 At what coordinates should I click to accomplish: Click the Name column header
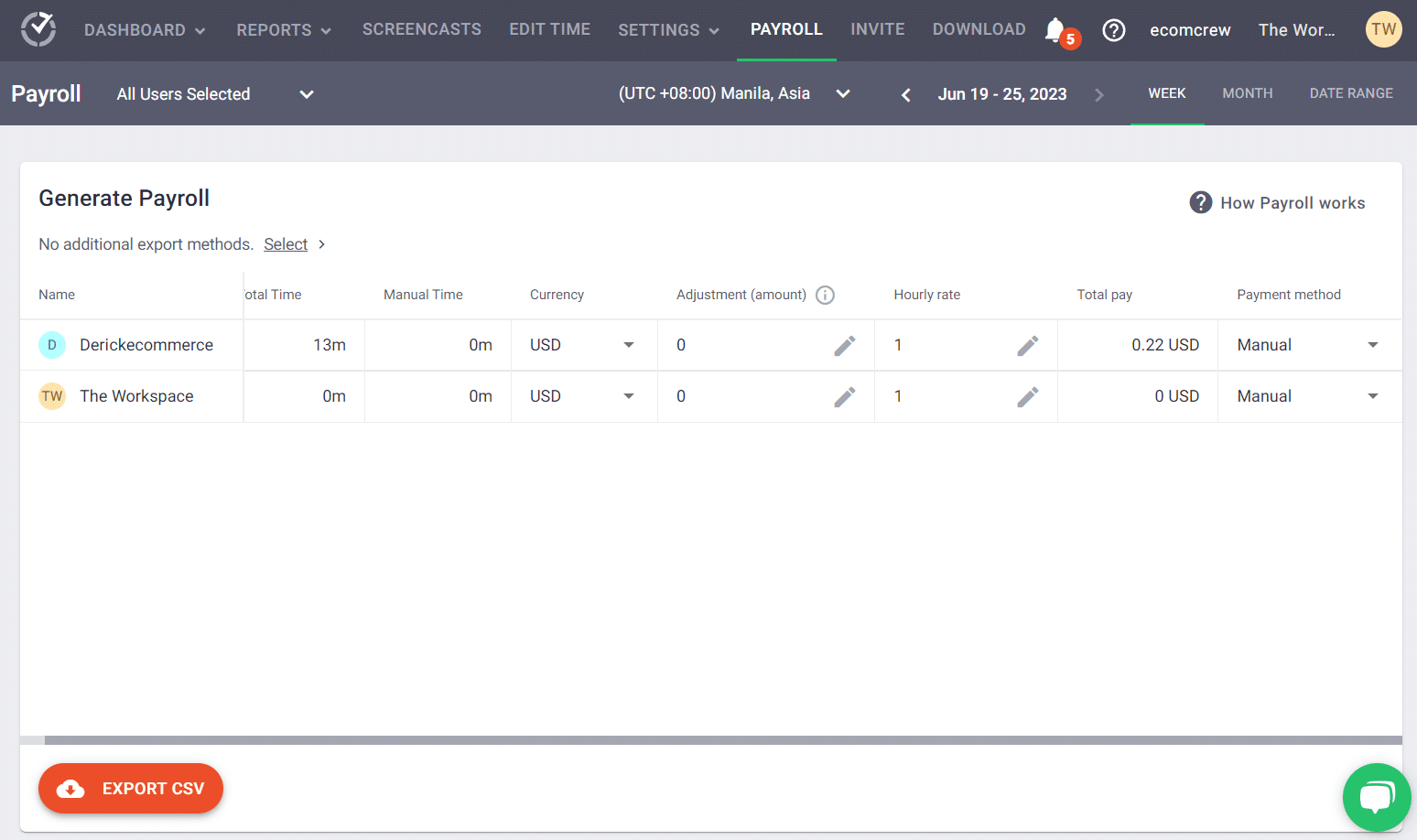57,295
